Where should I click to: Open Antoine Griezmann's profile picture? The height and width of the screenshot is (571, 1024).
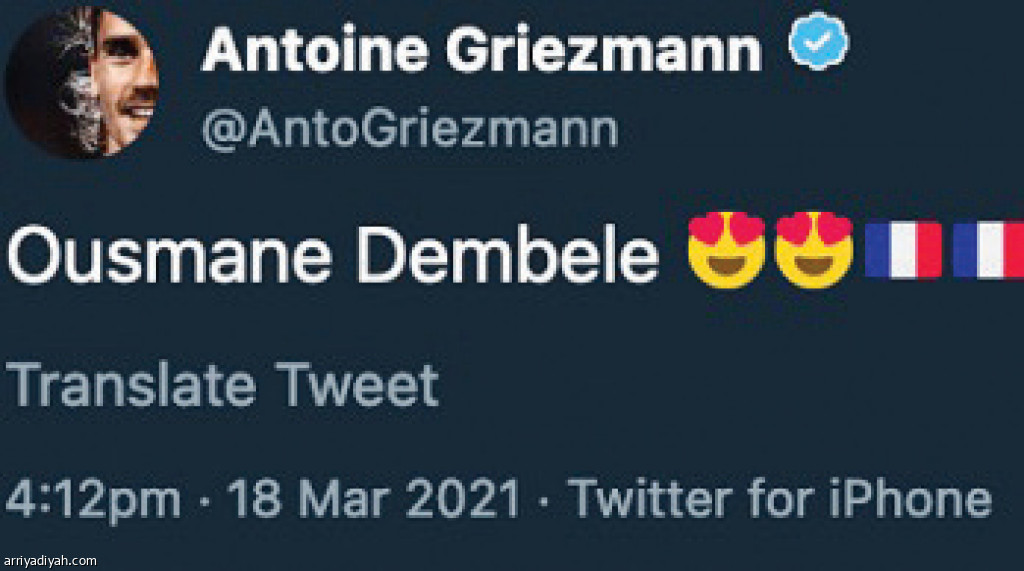[82, 83]
